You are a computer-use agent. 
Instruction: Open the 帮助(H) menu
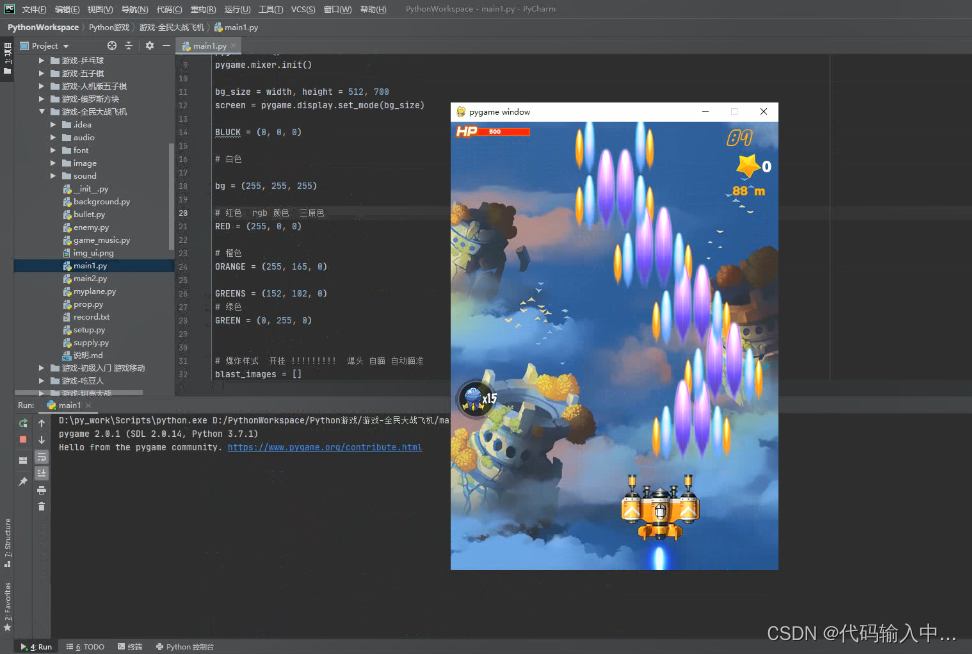coord(373,9)
